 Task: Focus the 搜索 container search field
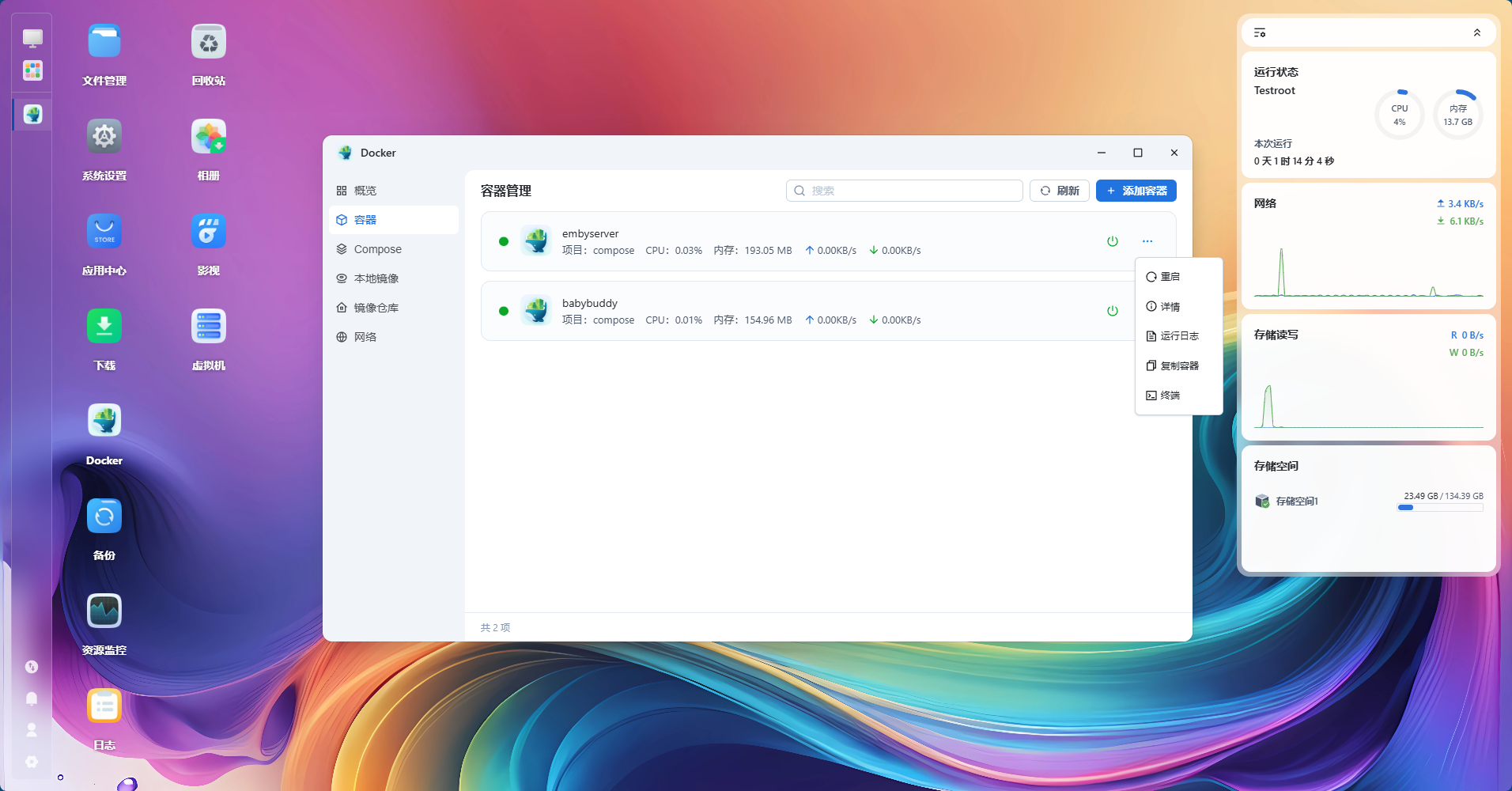[905, 191]
